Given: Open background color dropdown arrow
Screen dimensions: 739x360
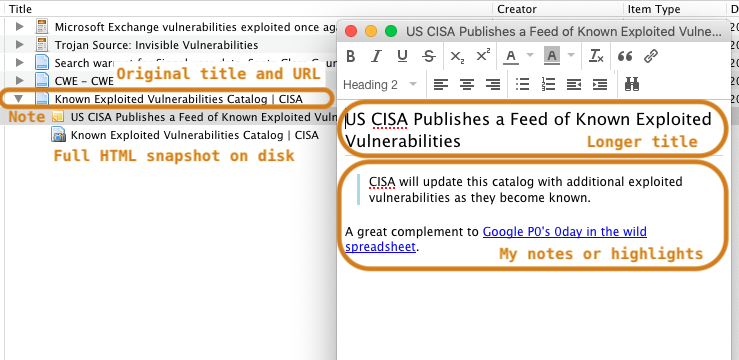Looking at the screenshot, I should tap(571, 56).
